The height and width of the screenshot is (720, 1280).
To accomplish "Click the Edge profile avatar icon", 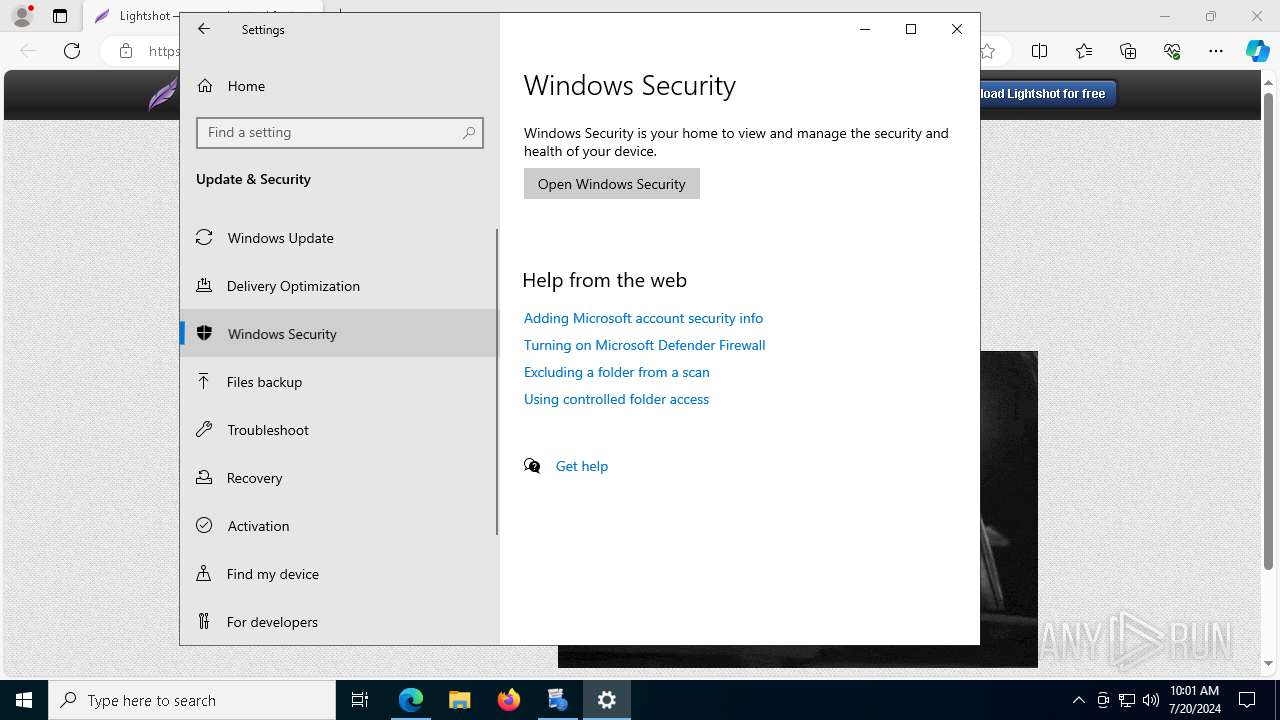I will (x=21, y=16).
